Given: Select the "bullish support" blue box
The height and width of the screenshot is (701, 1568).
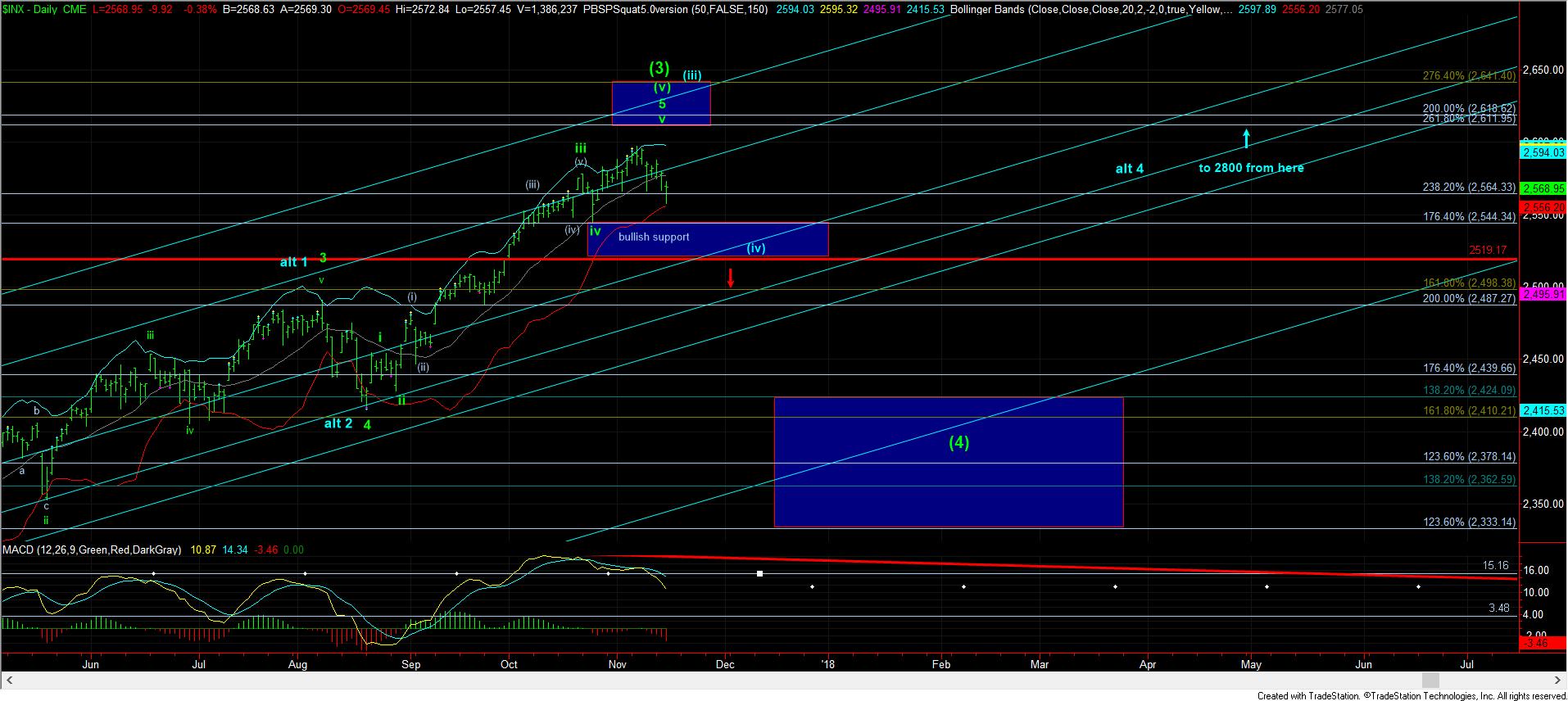Looking at the screenshot, I should coord(708,238).
